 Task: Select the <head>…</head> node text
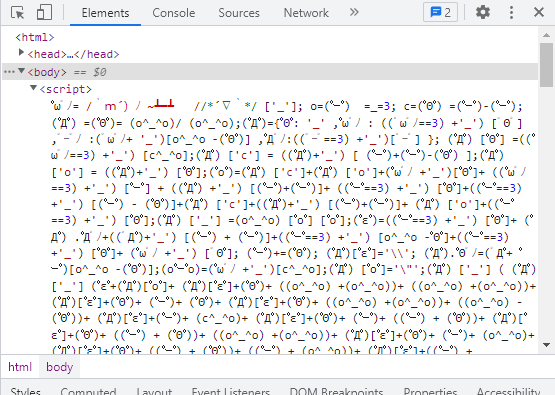pyautogui.click(x=73, y=54)
